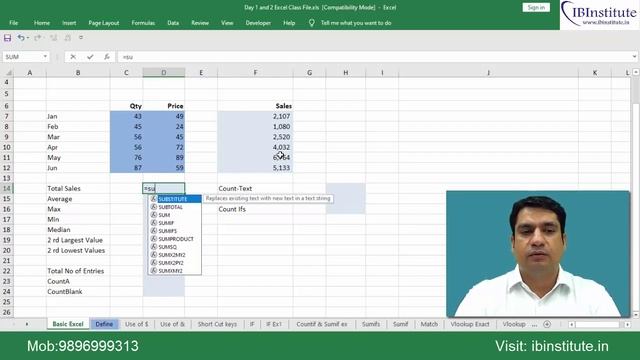
Task: Click the Sign in button
Action: 536,7
